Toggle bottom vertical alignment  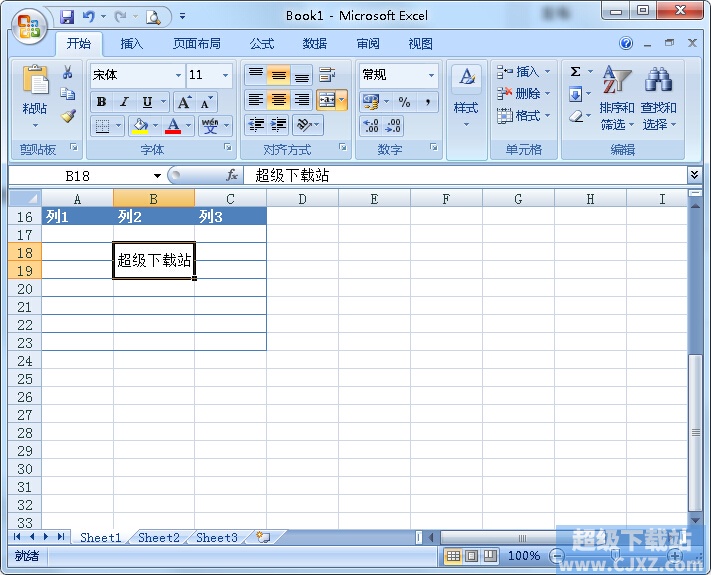pos(302,74)
